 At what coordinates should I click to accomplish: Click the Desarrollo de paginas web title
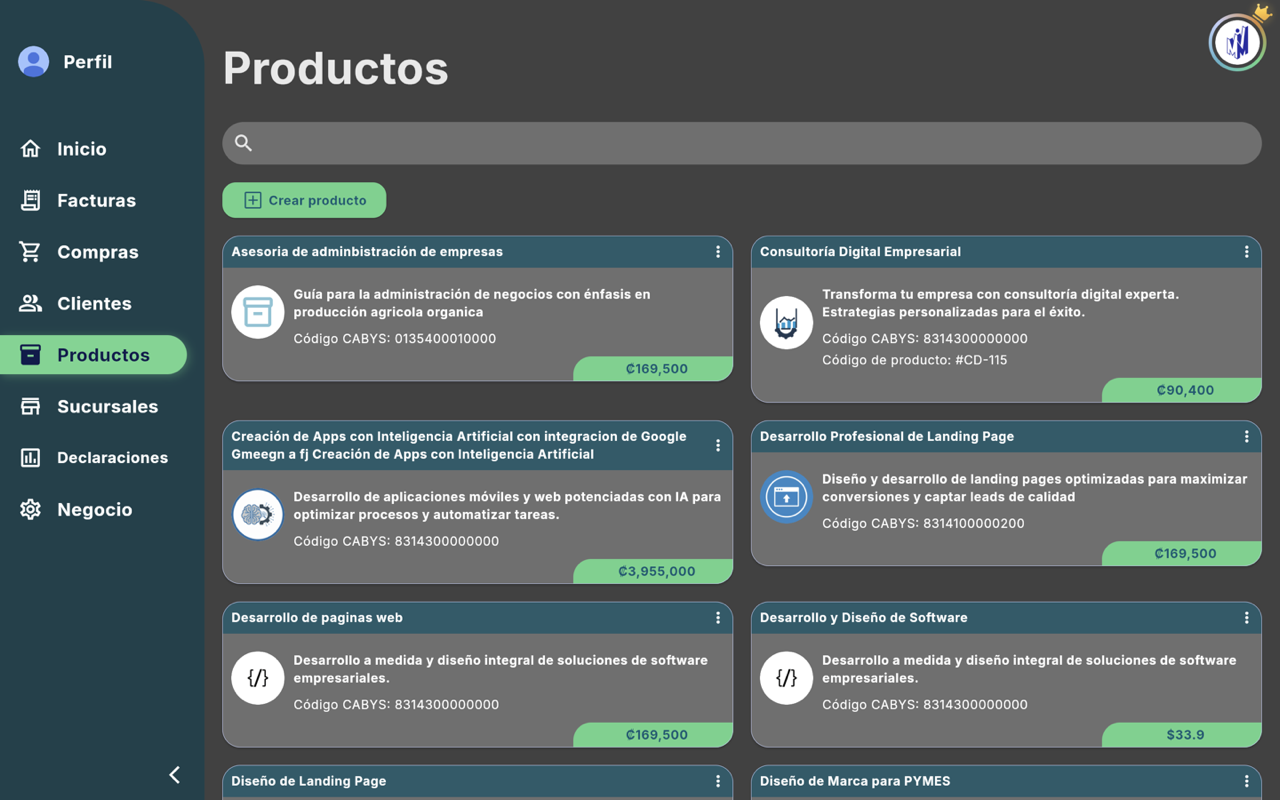coord(317,618)
